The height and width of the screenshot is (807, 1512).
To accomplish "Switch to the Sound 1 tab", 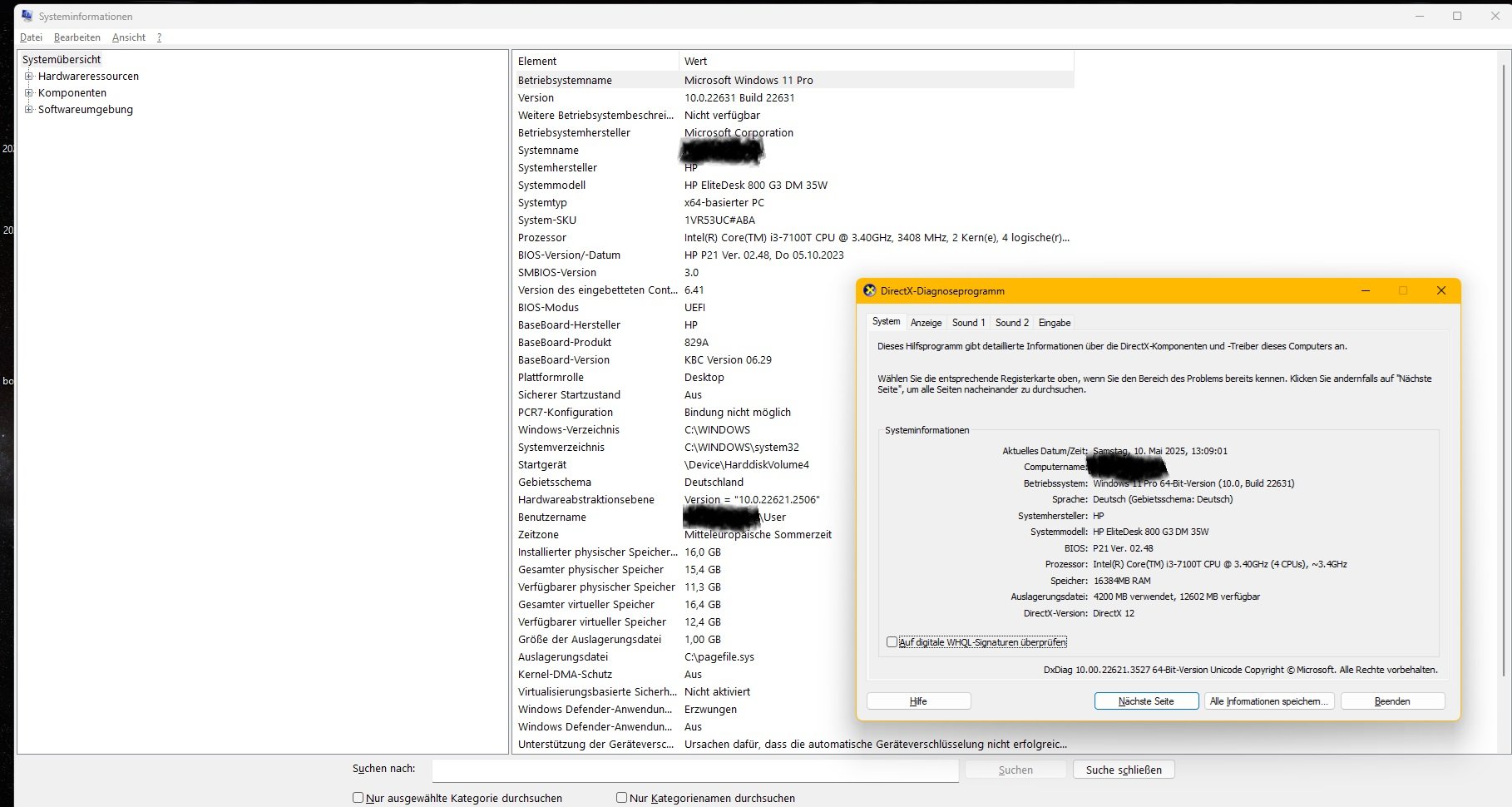I will tap(968, 323).
